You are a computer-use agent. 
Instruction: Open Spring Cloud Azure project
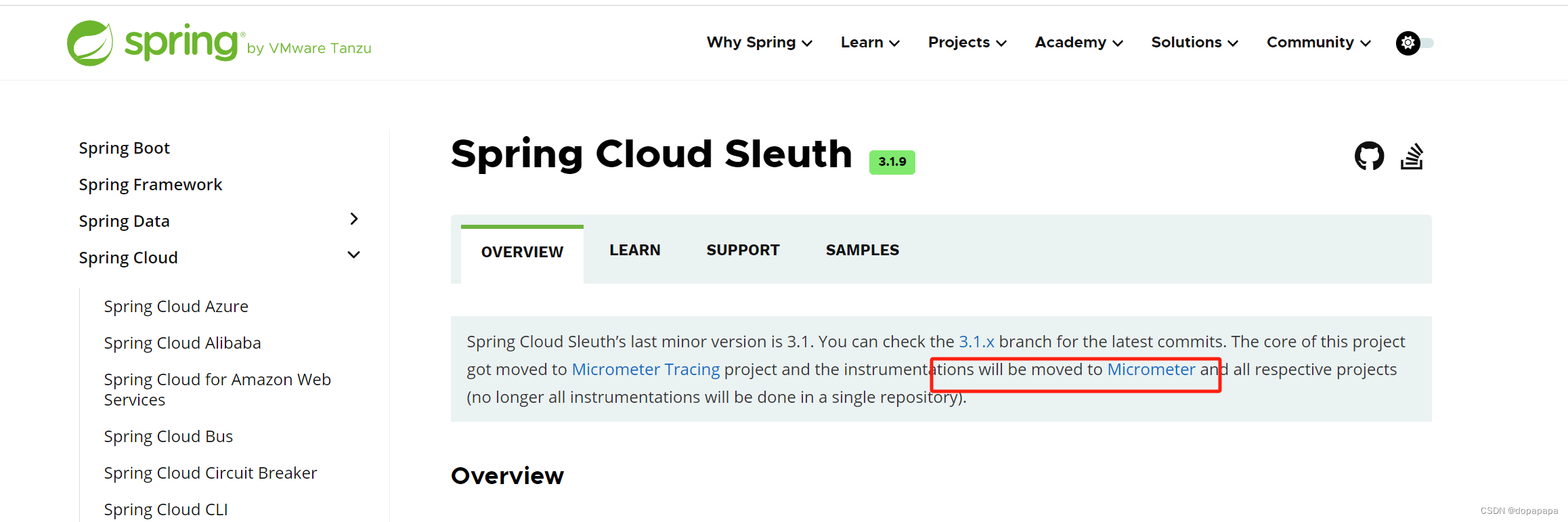[176, 307]
